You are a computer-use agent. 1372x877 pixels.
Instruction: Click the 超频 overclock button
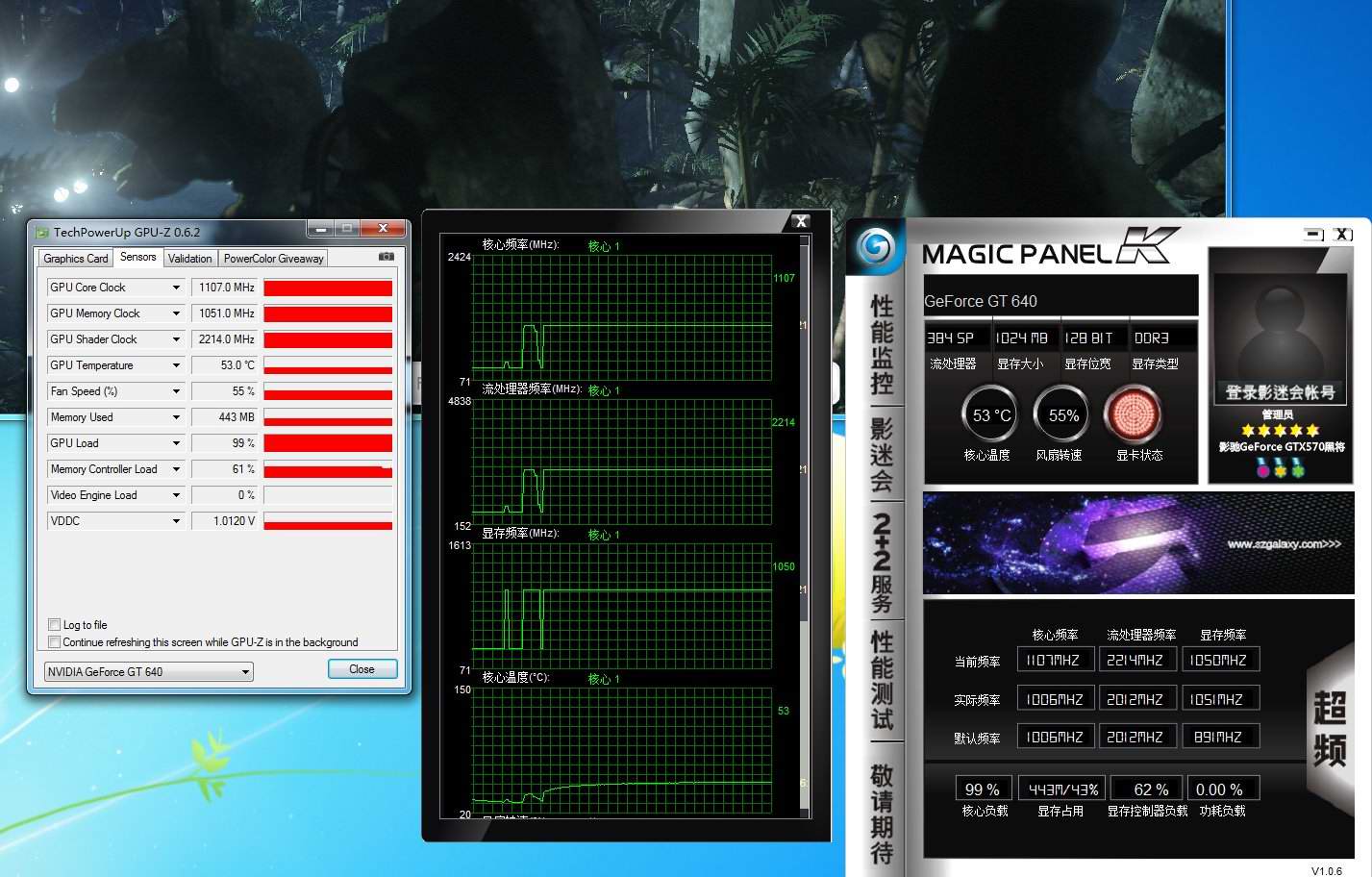tap(1330, 729)
